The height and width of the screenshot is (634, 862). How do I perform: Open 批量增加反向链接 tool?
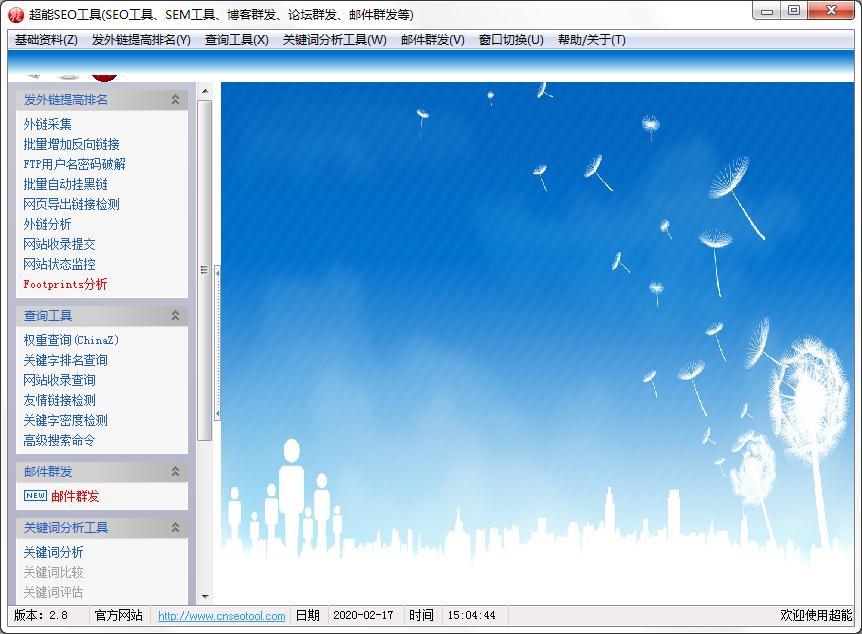pos(71,144)
